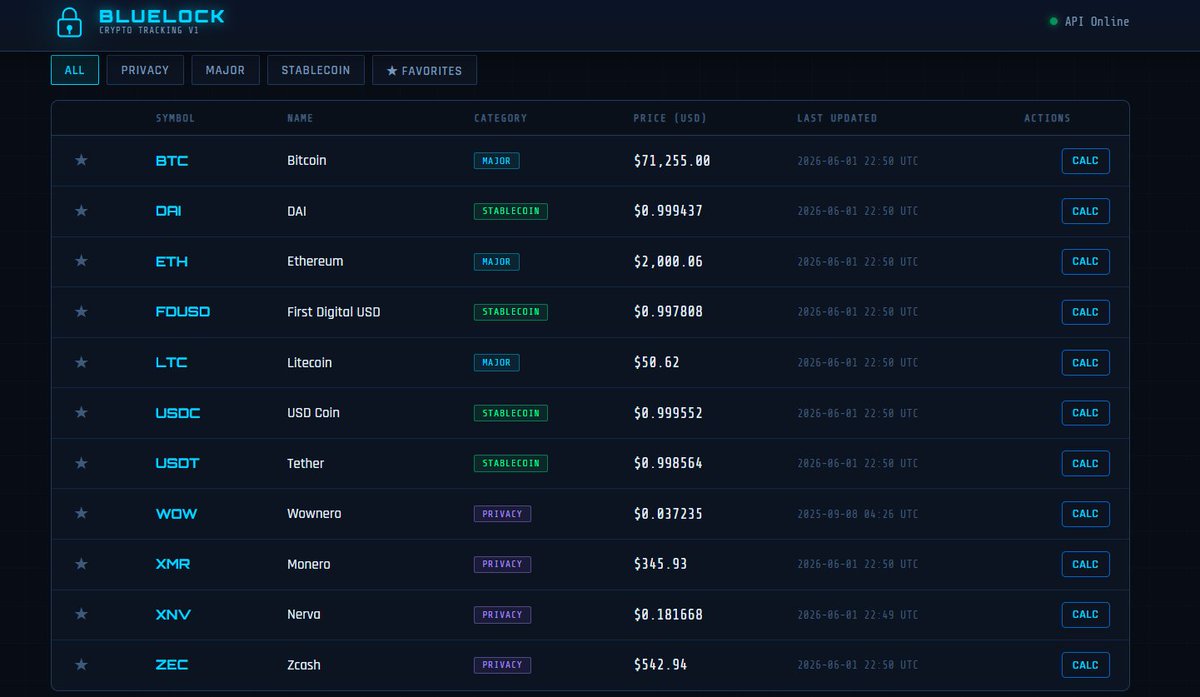Click the API Online status indicator
This screenshot has width=1200, height=697.
click(1089, 21)
